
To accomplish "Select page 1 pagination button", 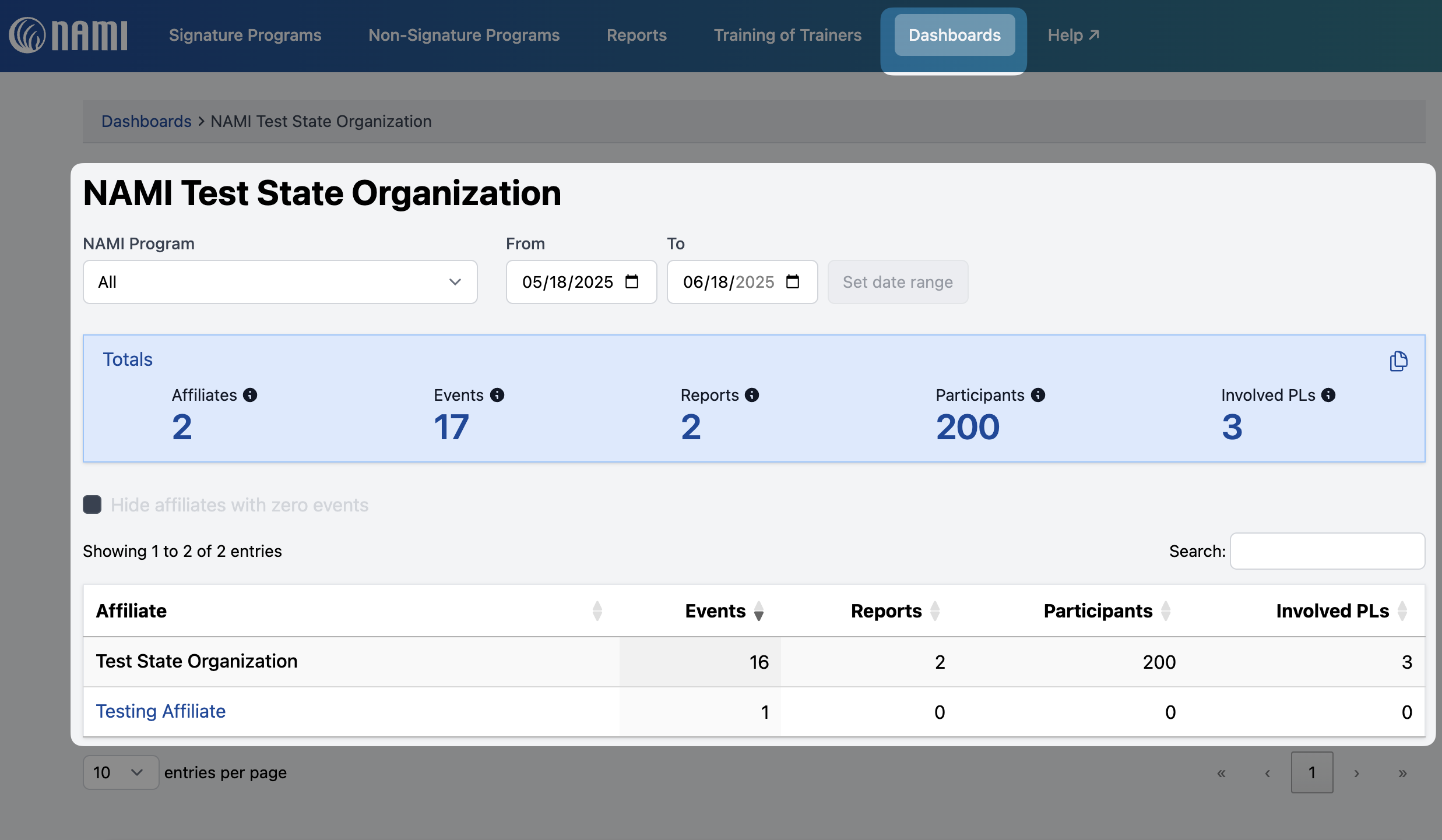I will pos(1312,772).
